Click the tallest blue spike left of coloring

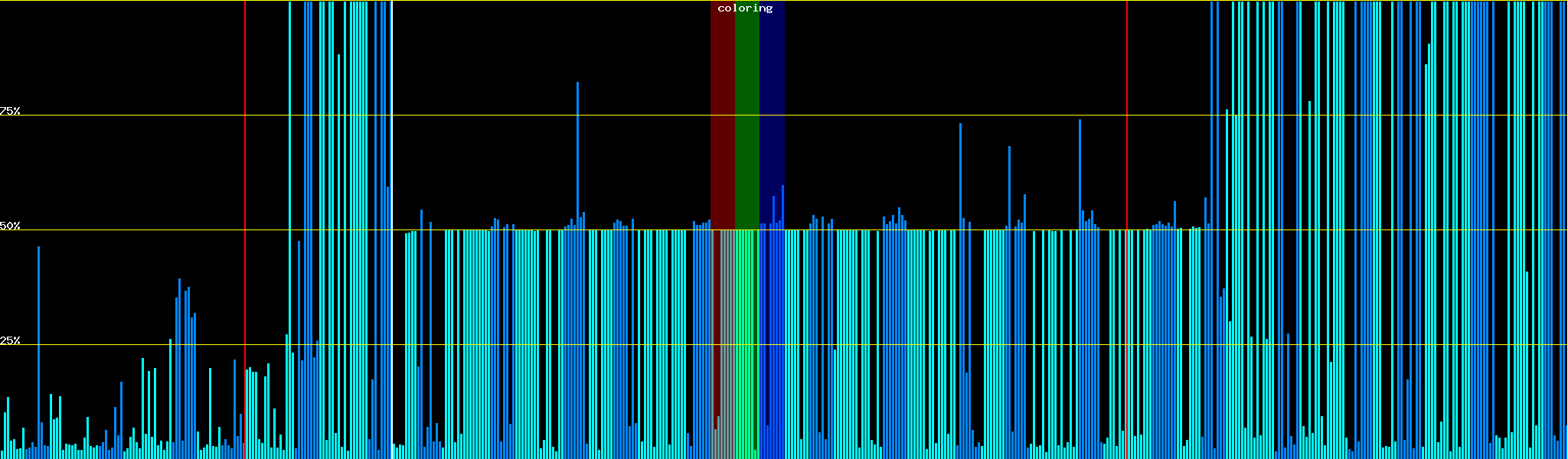click(577, 153)
